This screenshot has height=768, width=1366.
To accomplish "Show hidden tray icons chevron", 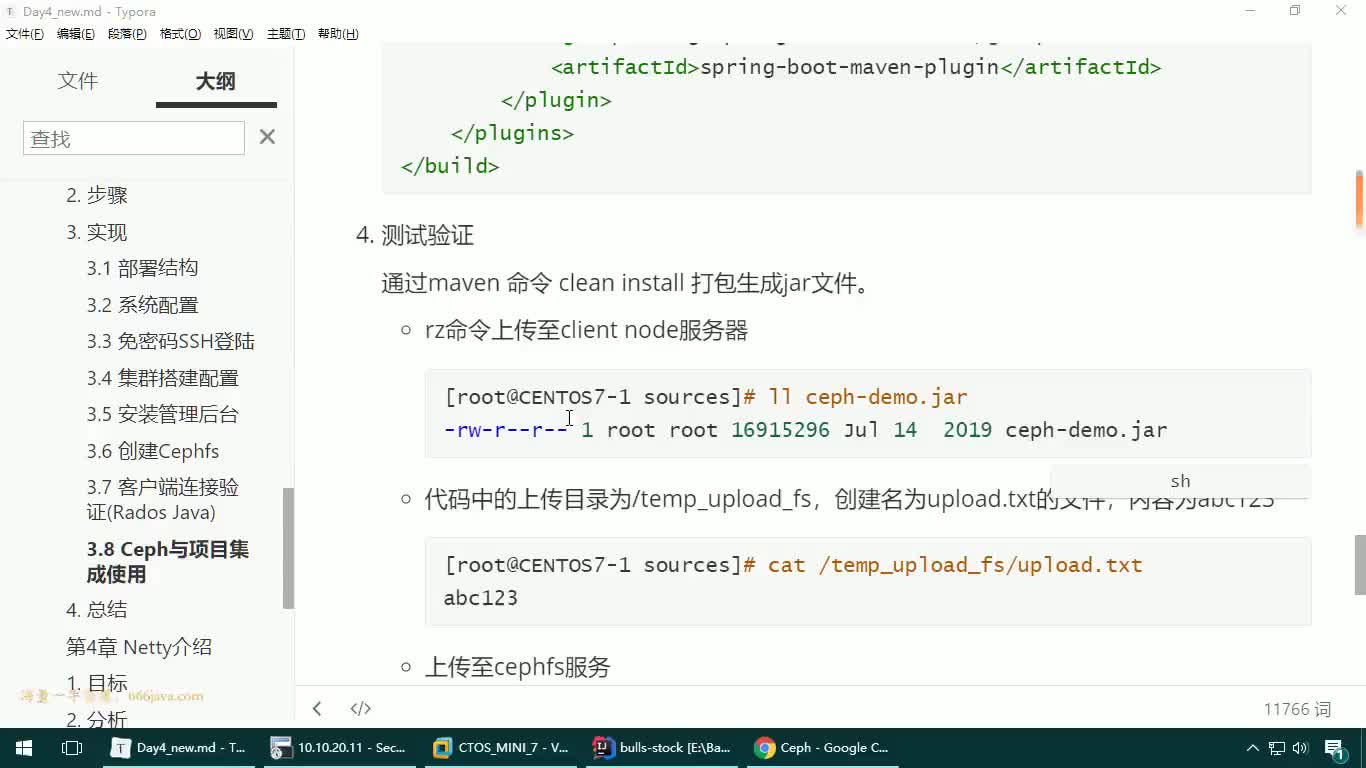I will coord(1252,748).
